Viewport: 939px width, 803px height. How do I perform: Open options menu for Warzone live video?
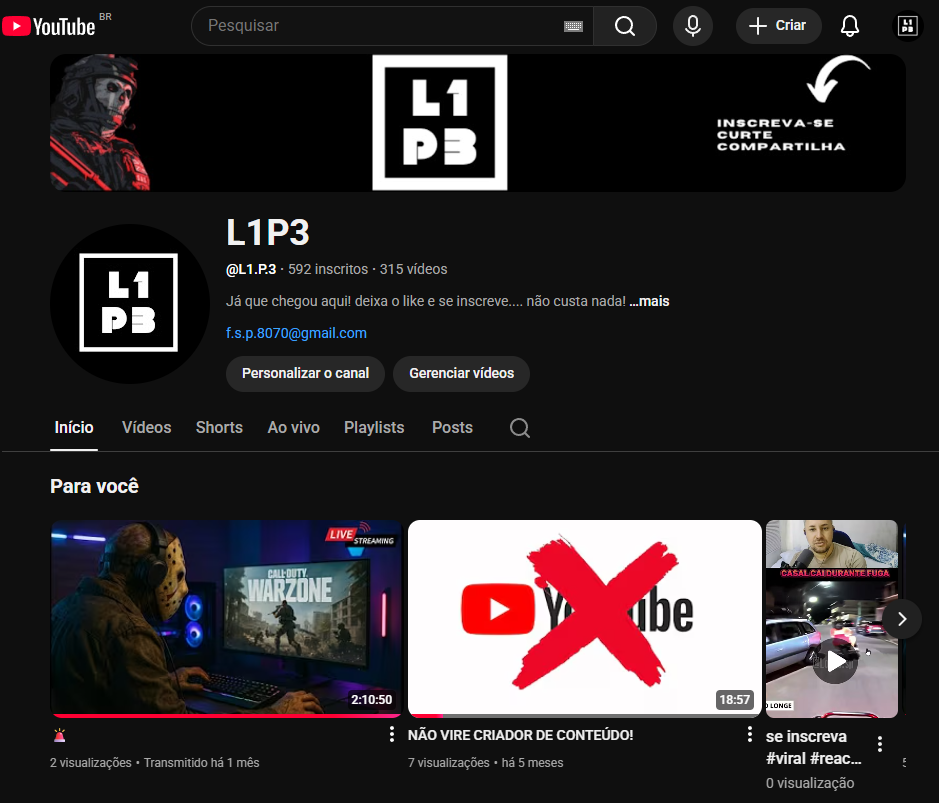tap(392, 734)
